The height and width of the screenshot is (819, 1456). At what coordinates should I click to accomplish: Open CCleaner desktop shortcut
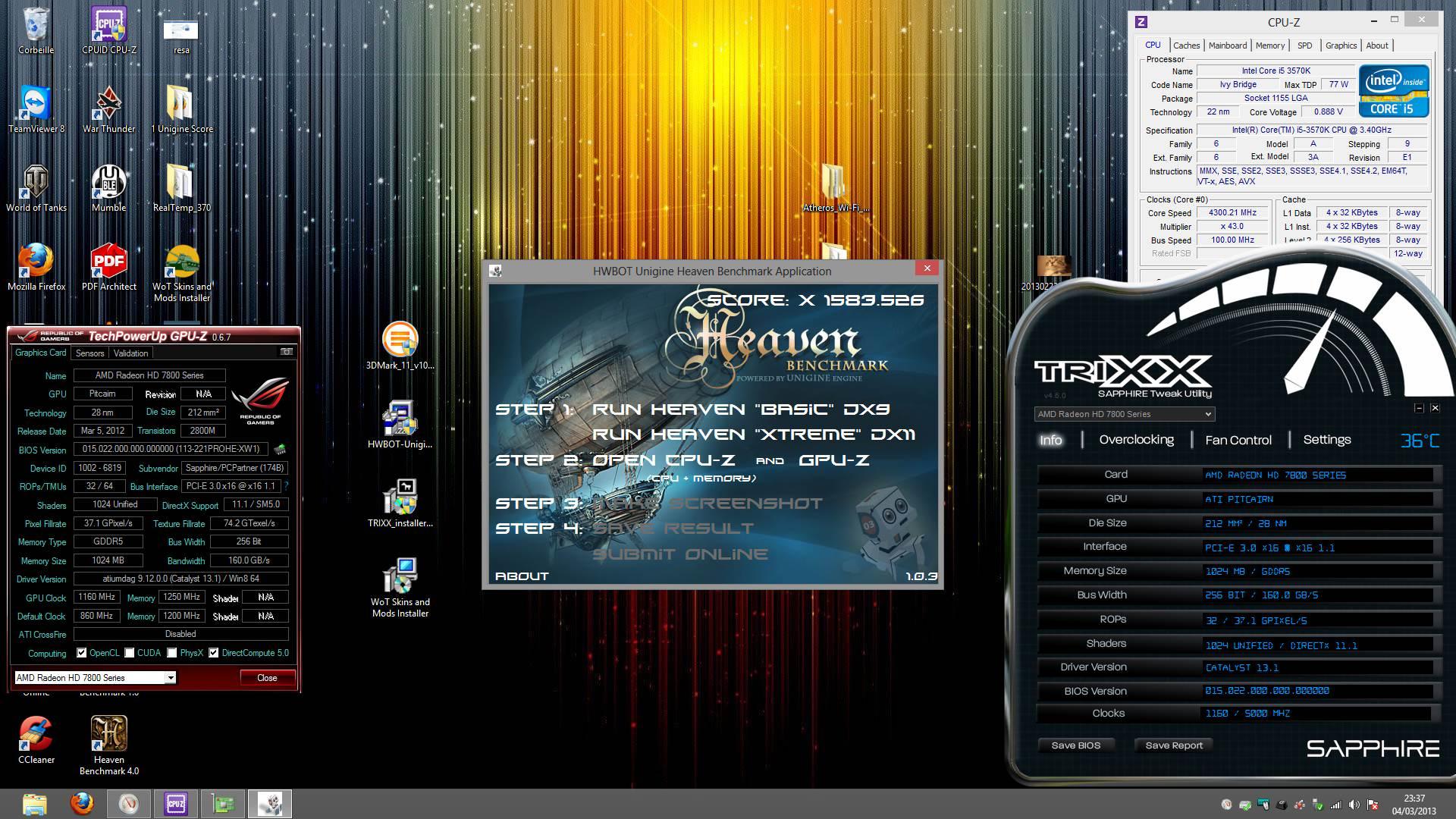click(36, 740)
